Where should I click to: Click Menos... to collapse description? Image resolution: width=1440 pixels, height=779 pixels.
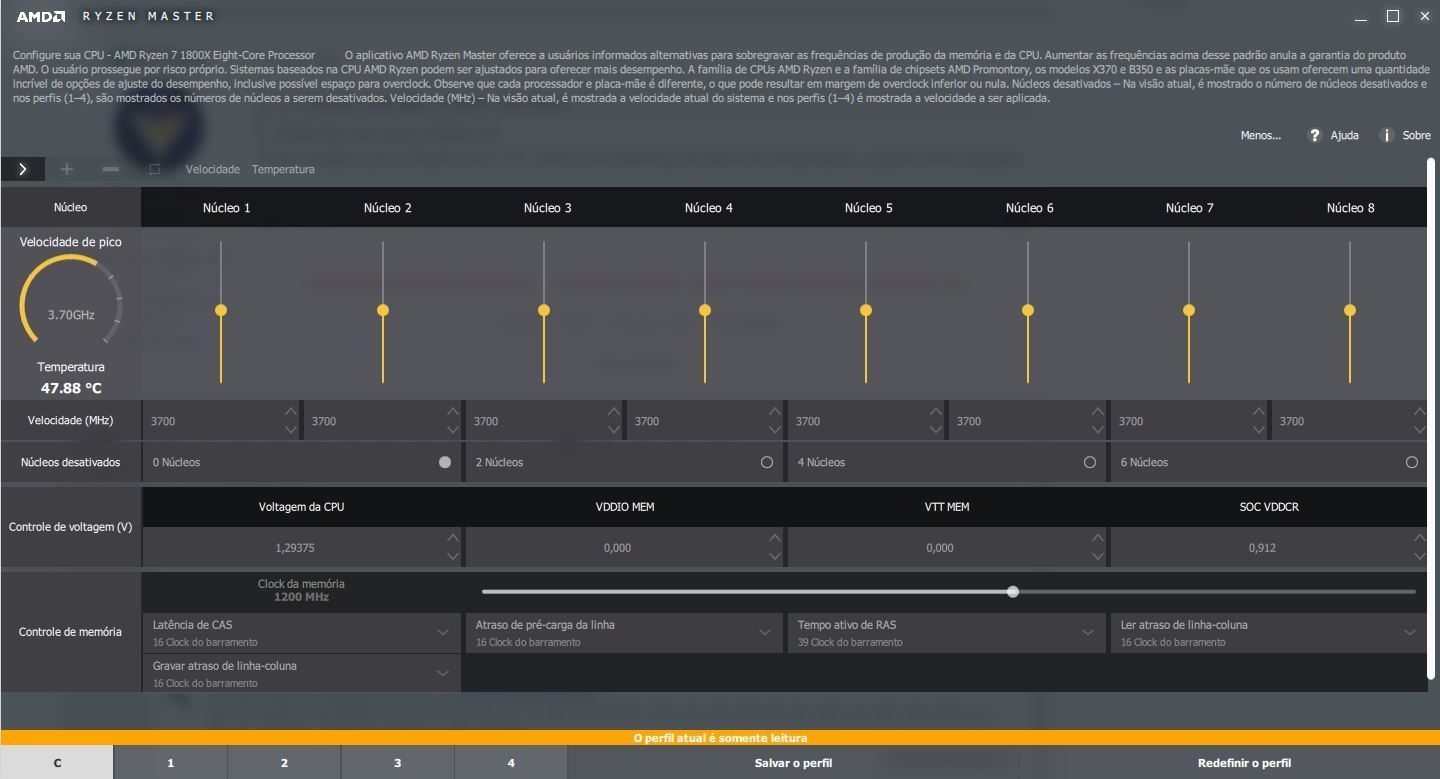pyautogui.click(x=1260, y=135)
